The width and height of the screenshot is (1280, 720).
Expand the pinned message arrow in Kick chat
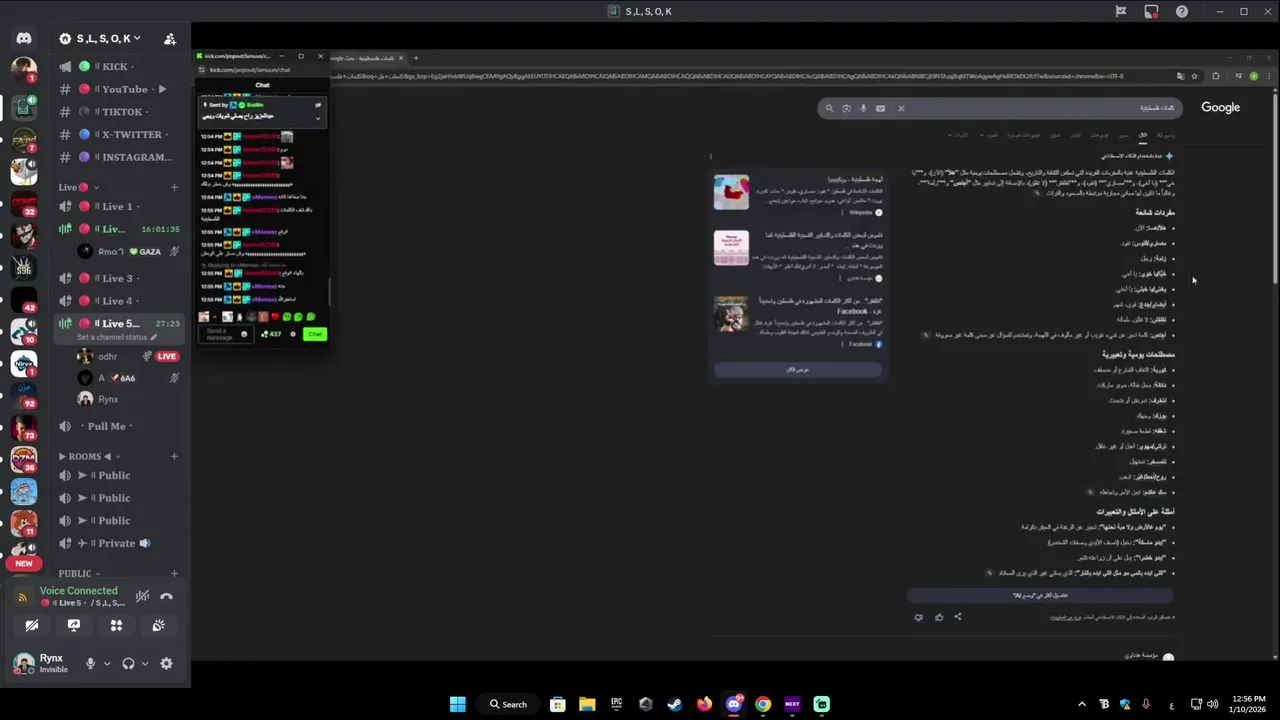pos(318,117)
